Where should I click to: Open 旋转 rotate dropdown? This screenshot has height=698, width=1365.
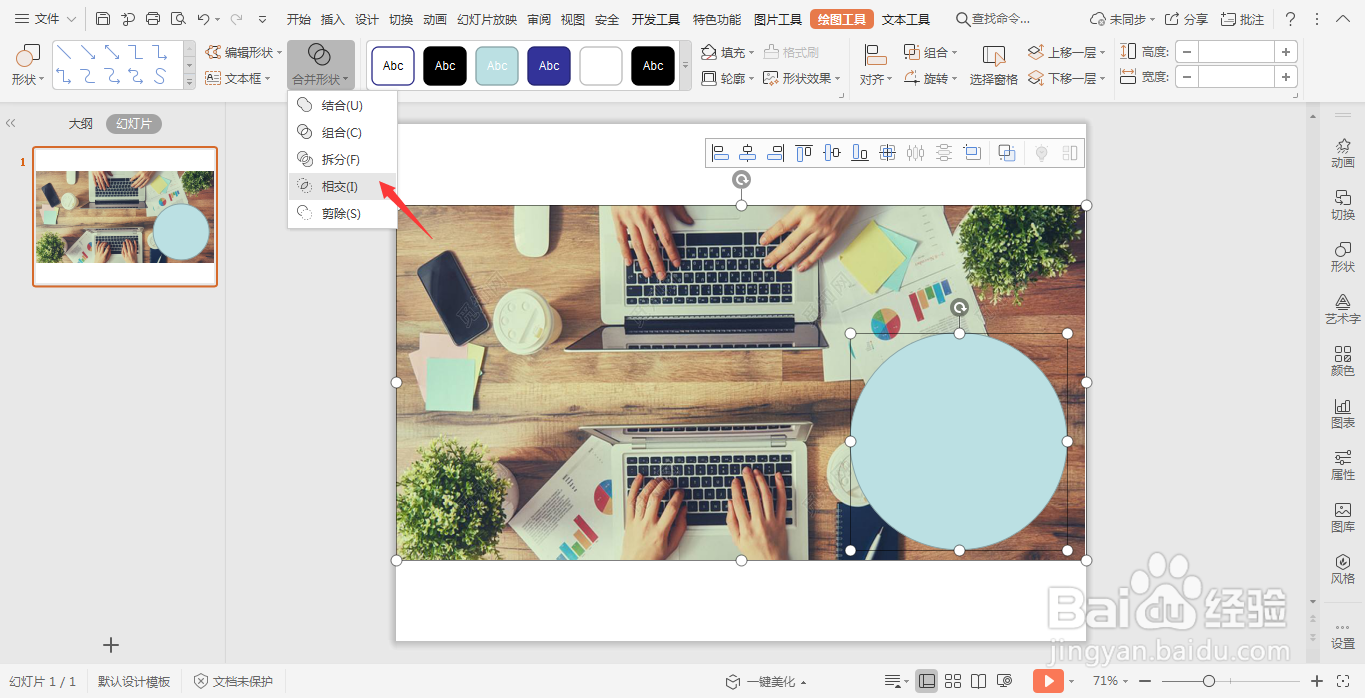(x=931, y=78)
